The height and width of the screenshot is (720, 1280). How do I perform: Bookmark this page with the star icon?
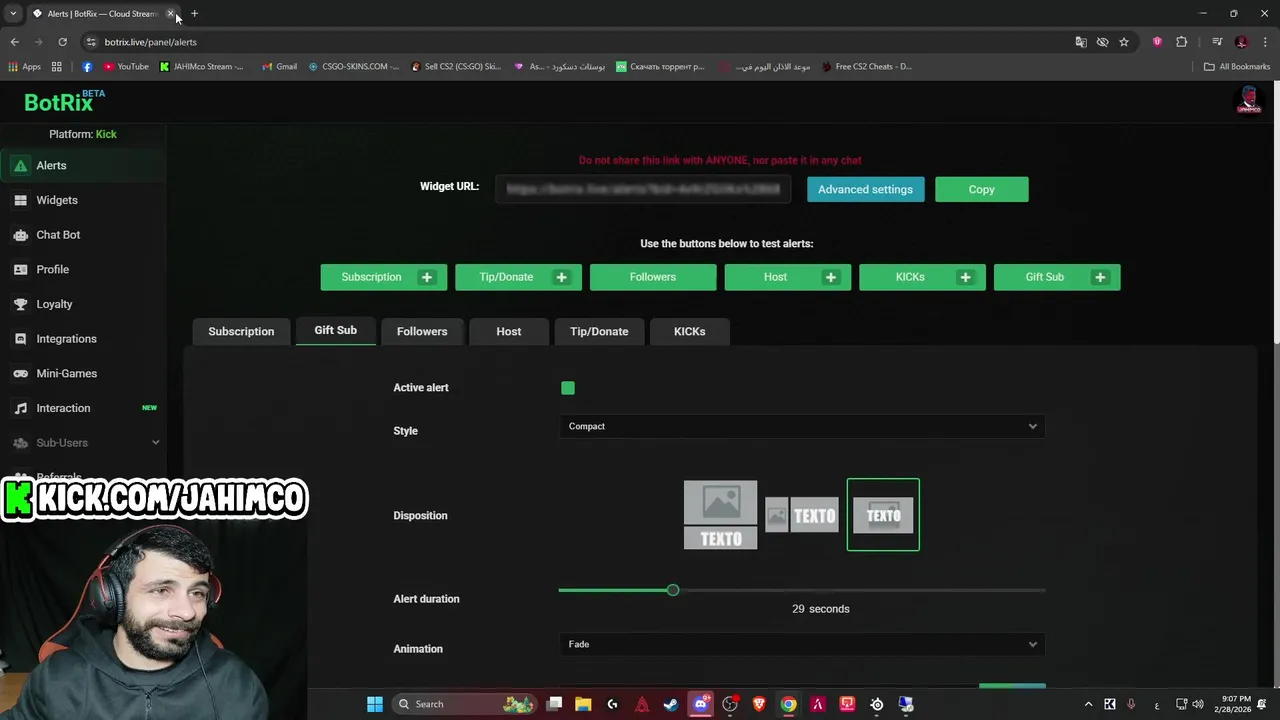click(1124, 42)
